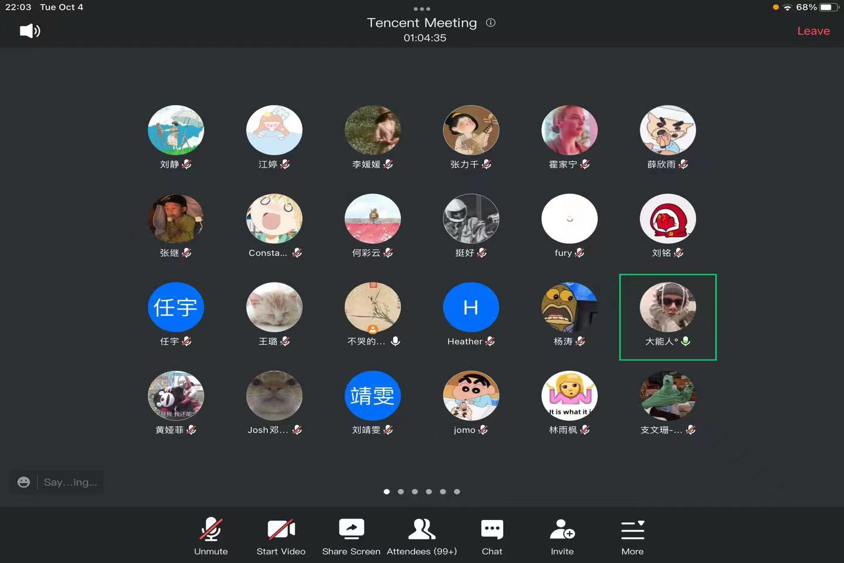
Task: Go to second participant page dot
Action: coord(401,492)
